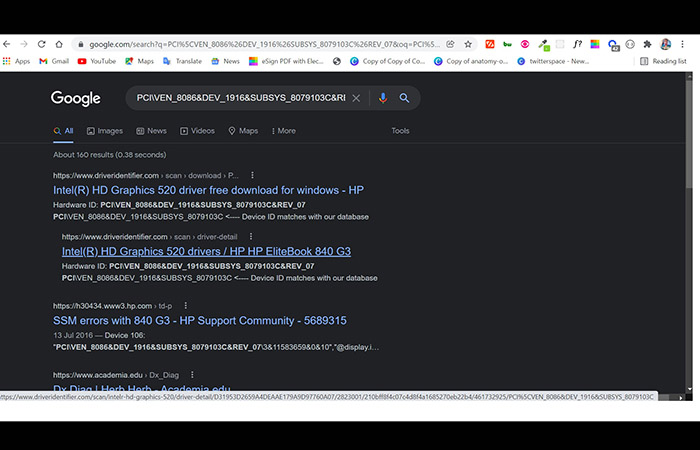The width and height of the screenshot is (700, 450).
Task: Open the blue circle screen capture extension
Action: pos(613,45)
